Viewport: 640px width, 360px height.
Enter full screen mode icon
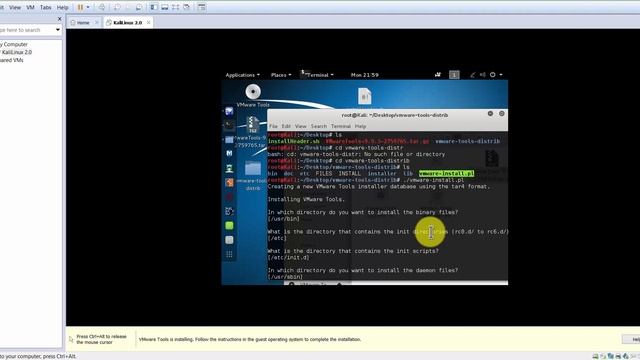point(176,7)
